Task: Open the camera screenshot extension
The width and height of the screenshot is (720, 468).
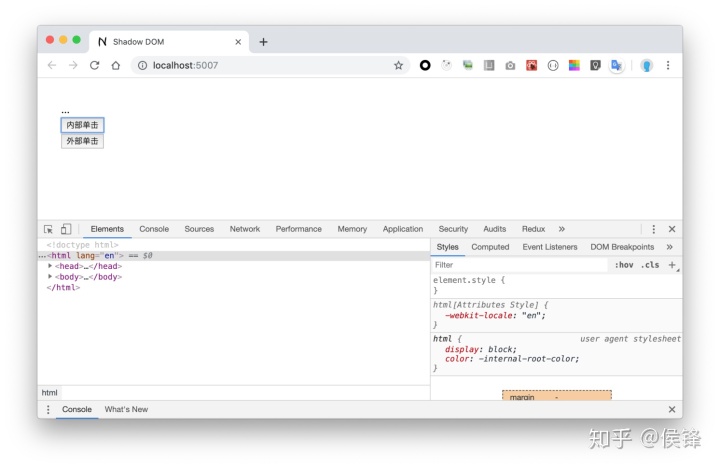Action: [x=510, y=66]
